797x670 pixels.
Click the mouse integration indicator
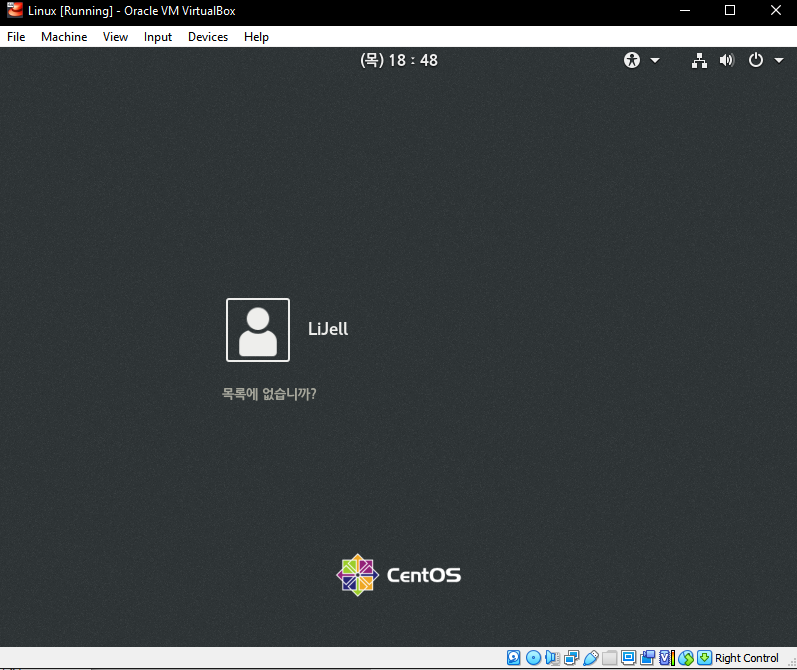click(686, 658)
